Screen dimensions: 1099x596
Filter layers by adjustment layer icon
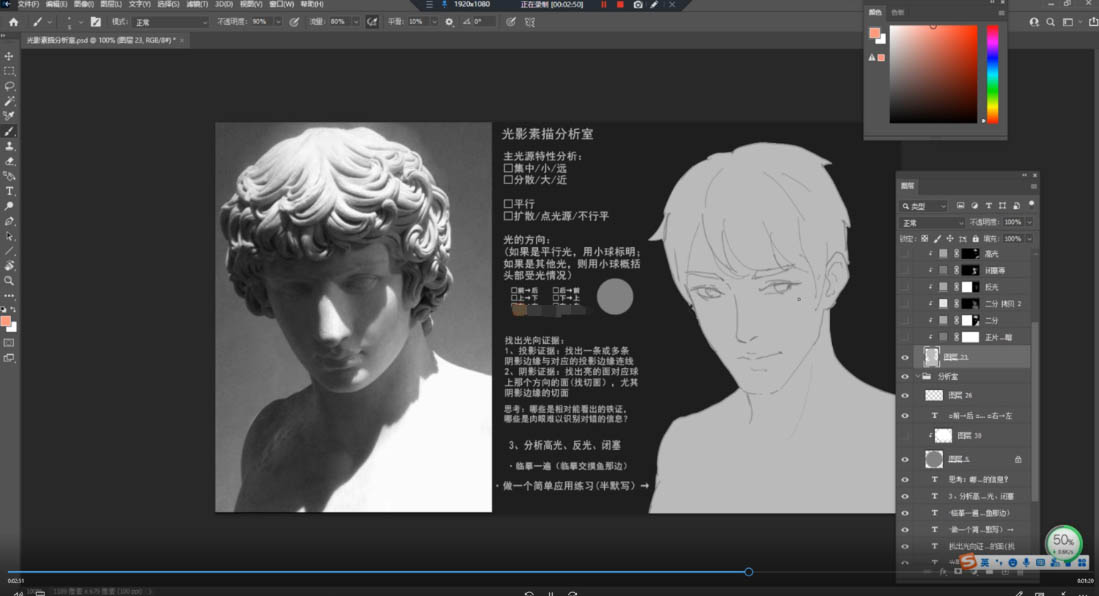pos(974,205)
